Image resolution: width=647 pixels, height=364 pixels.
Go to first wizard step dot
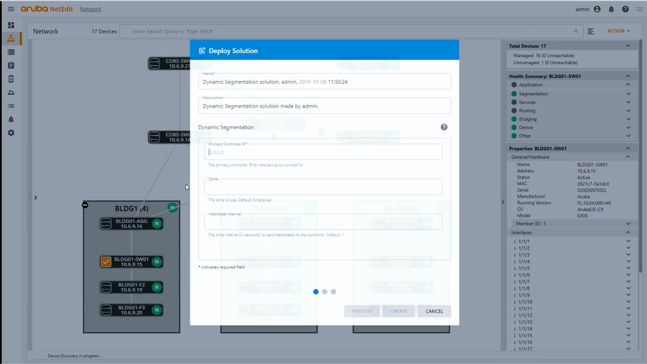coord(316,292)
